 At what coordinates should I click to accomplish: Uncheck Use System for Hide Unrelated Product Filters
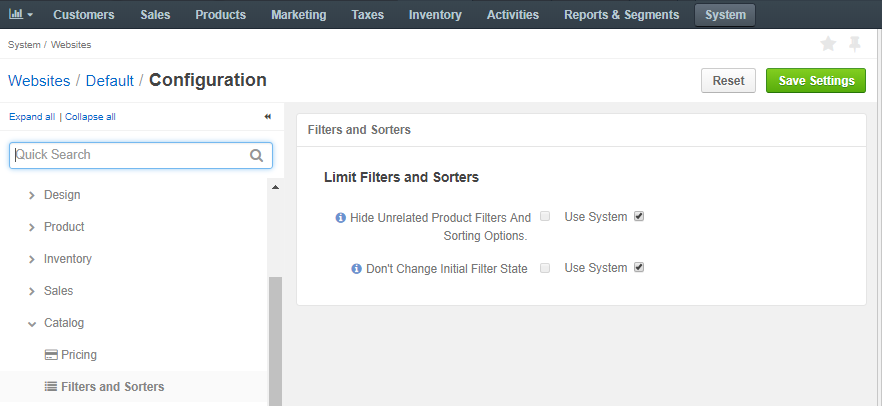[x=639, y=216]
